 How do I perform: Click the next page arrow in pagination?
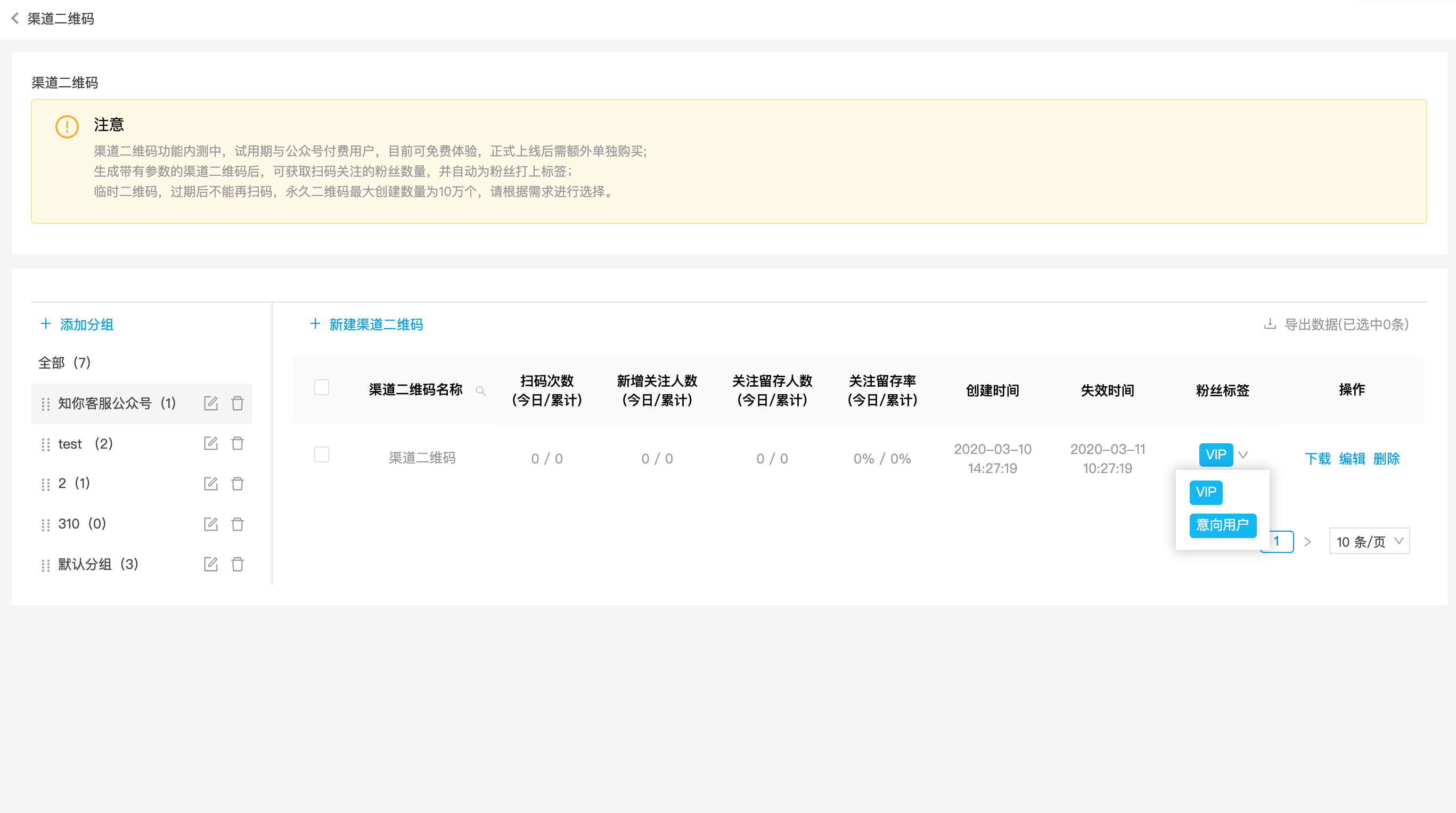pos(1308,541)
